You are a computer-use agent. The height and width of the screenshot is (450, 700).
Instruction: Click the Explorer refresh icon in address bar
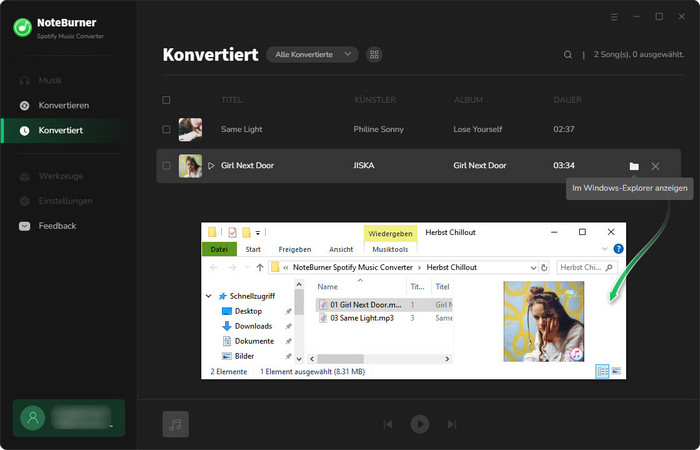point(544,267)
